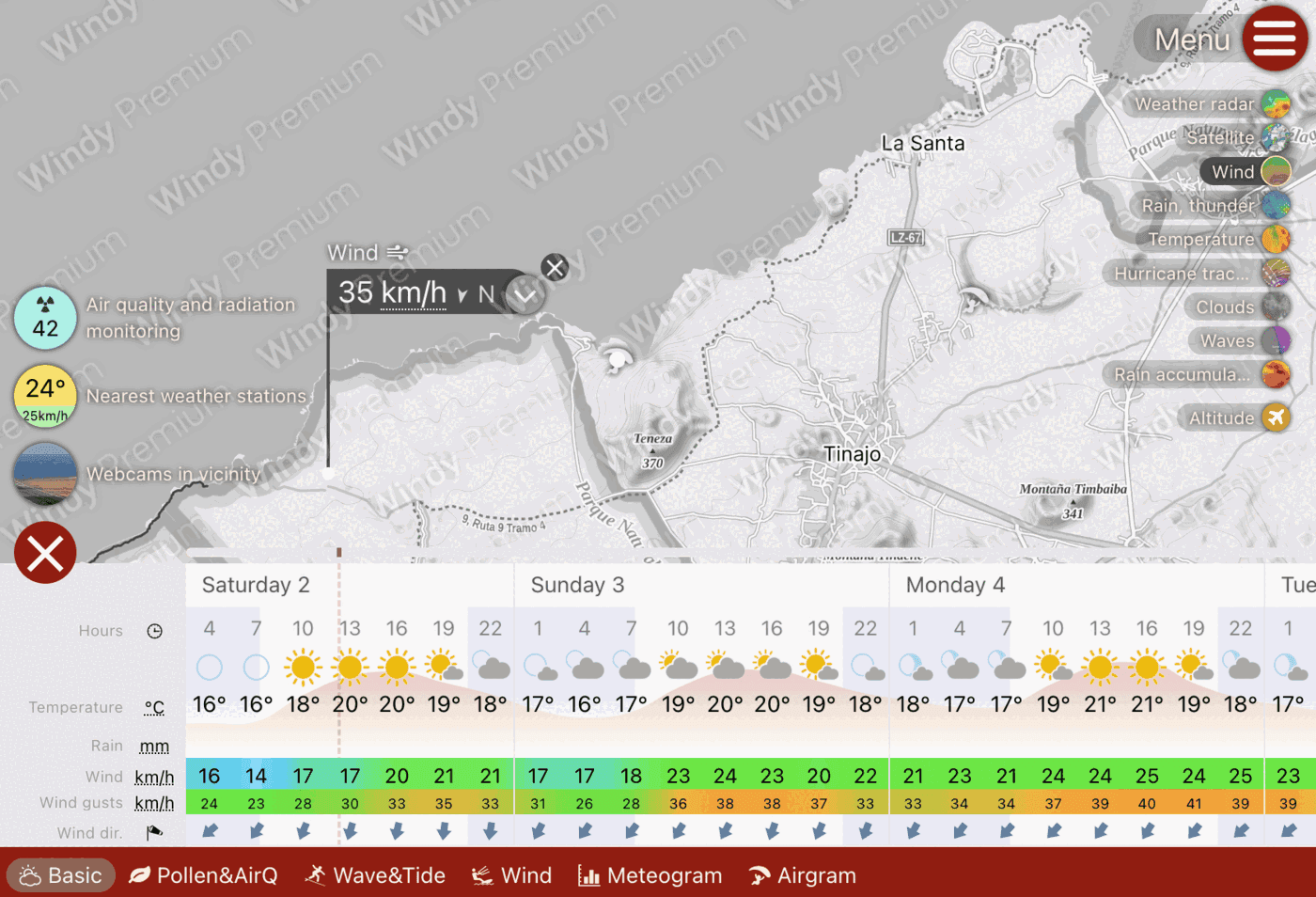Click the paraglider spot marker near Teneza
The image size is (1316, 897).
(x=618, y=357)
